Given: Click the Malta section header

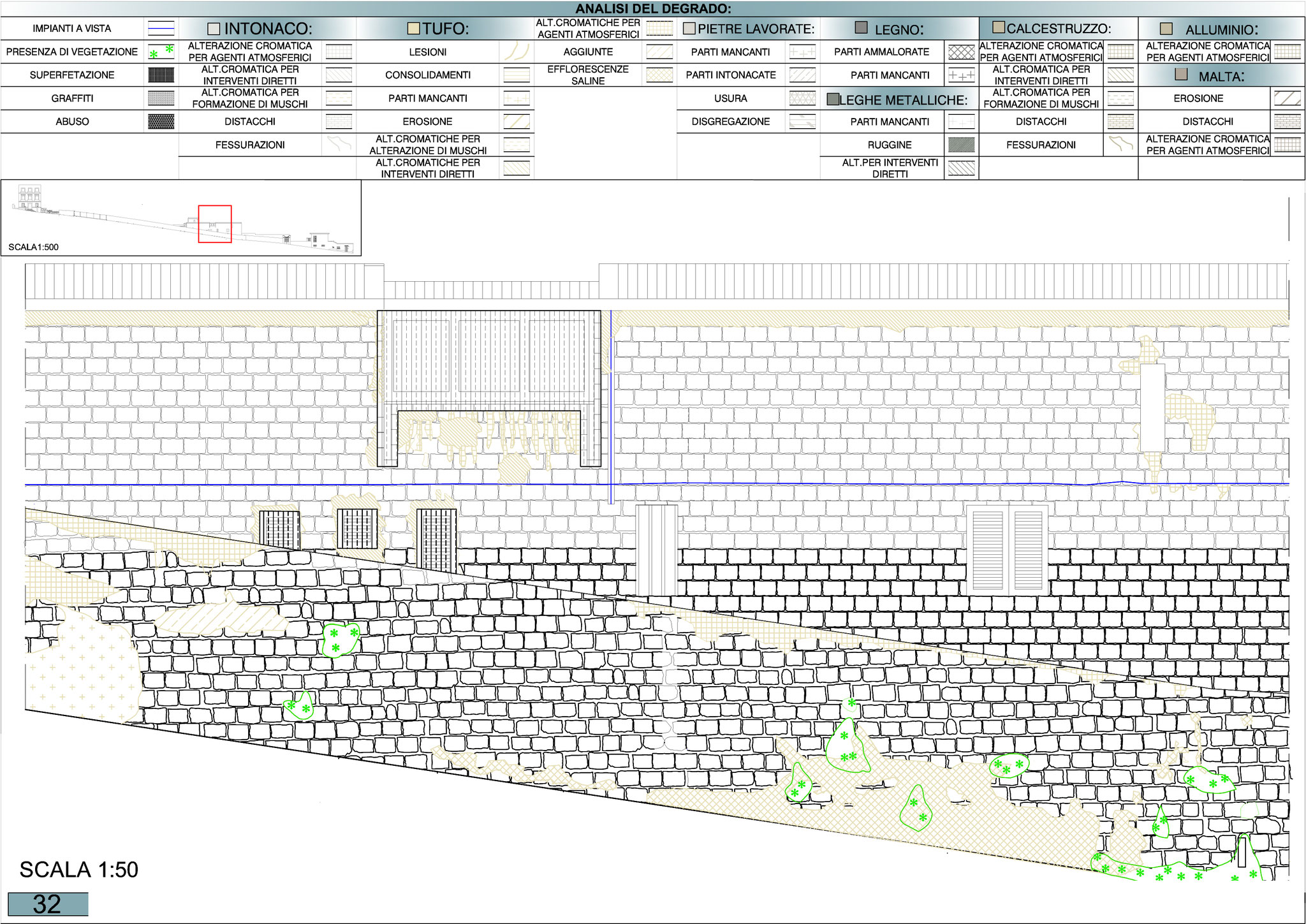Looking at the screenshot, I should pyautogui.click(x=1221, y=77).
